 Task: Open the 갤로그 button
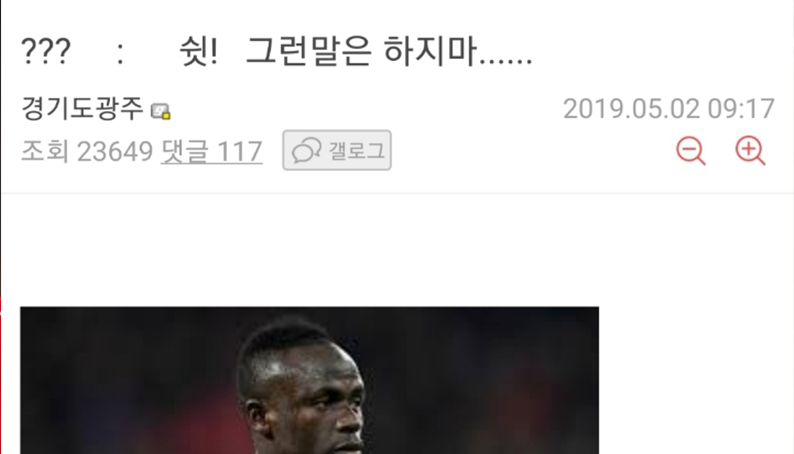tap(337, 150)
